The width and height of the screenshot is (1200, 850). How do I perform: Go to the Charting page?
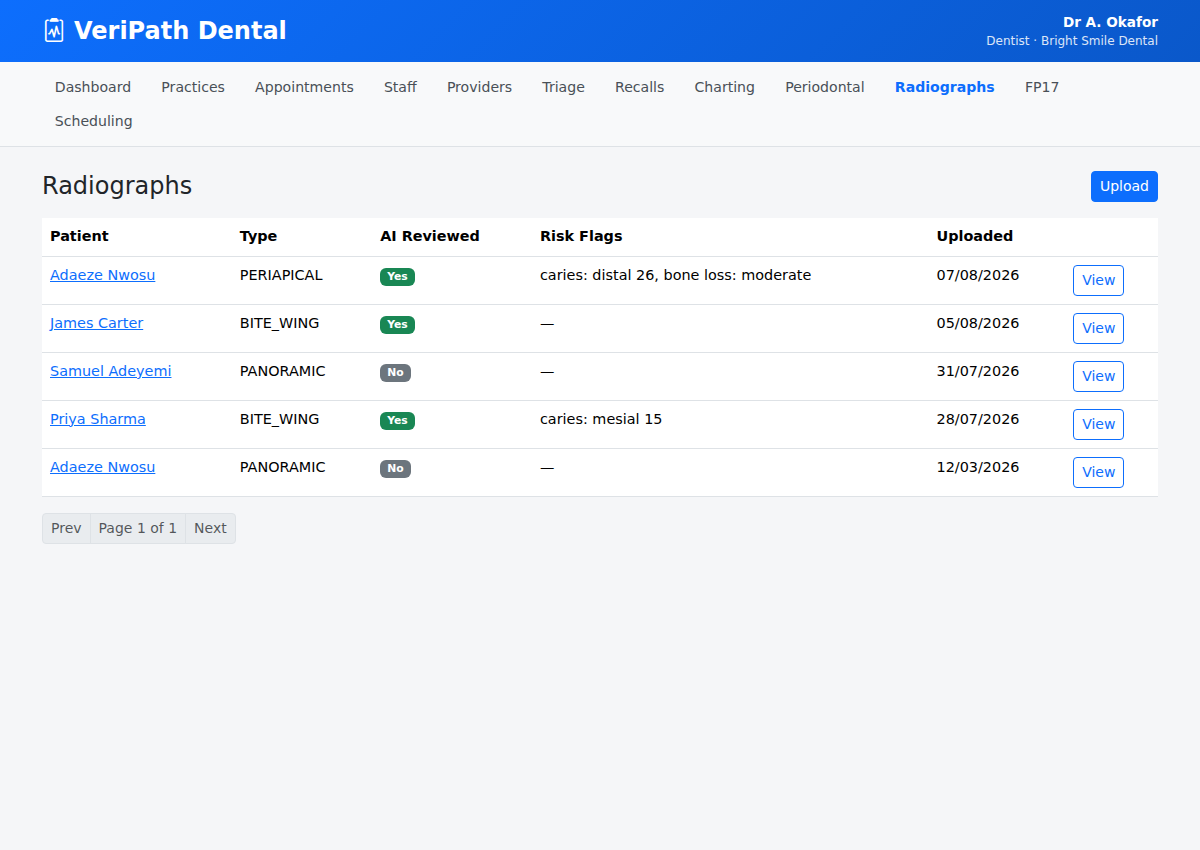pos(724,87)
